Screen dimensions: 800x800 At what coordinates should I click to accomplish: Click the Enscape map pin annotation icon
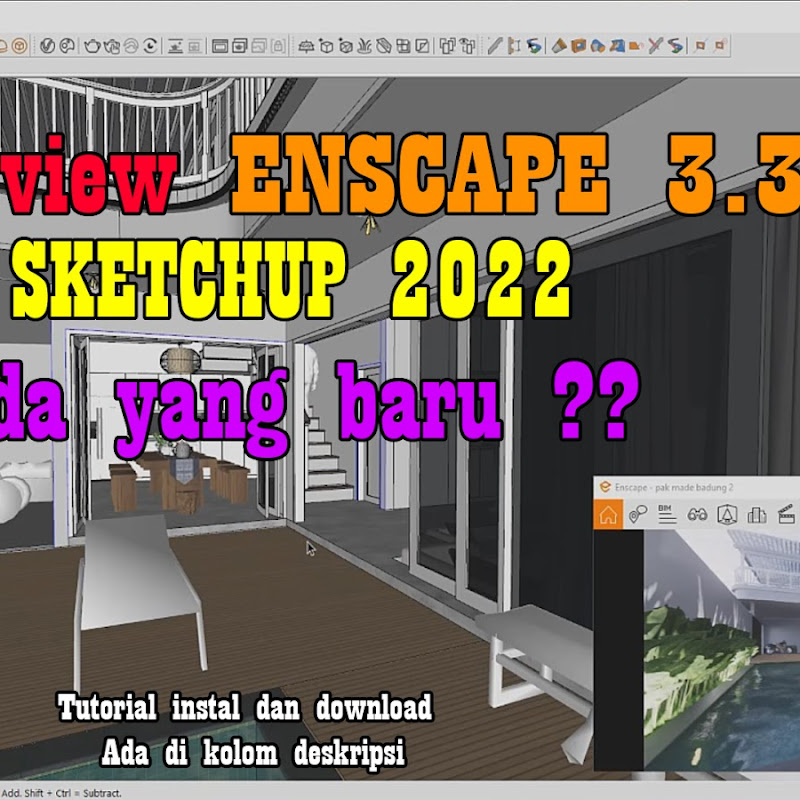tap(638, 515)
